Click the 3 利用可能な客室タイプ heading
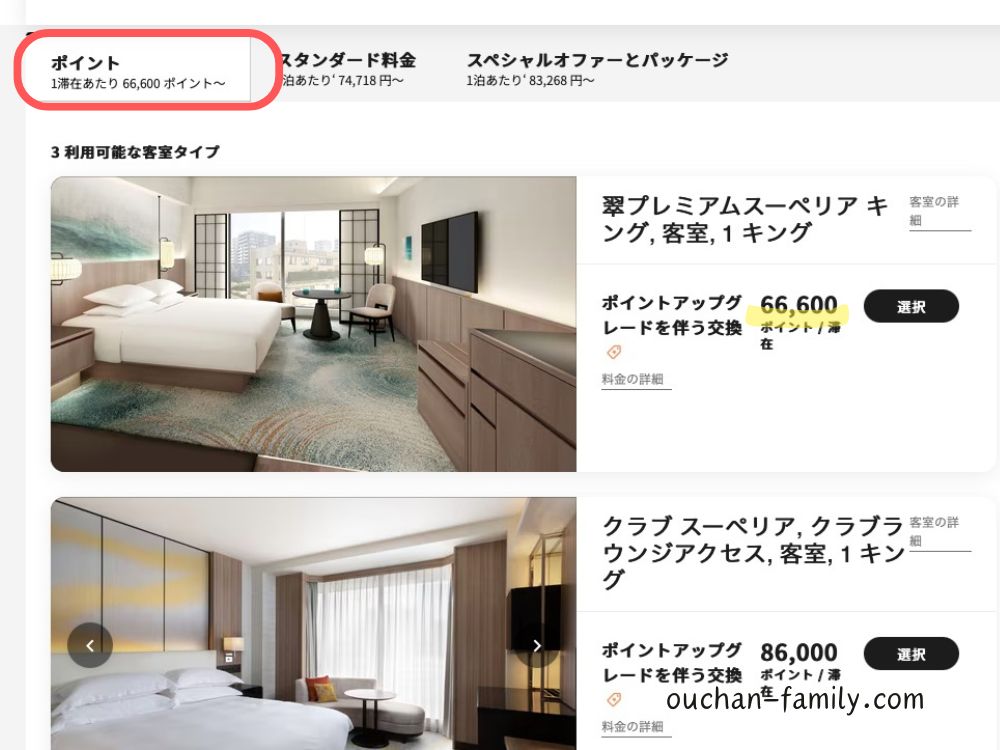The image size is (1000, 750). [135, 152]
